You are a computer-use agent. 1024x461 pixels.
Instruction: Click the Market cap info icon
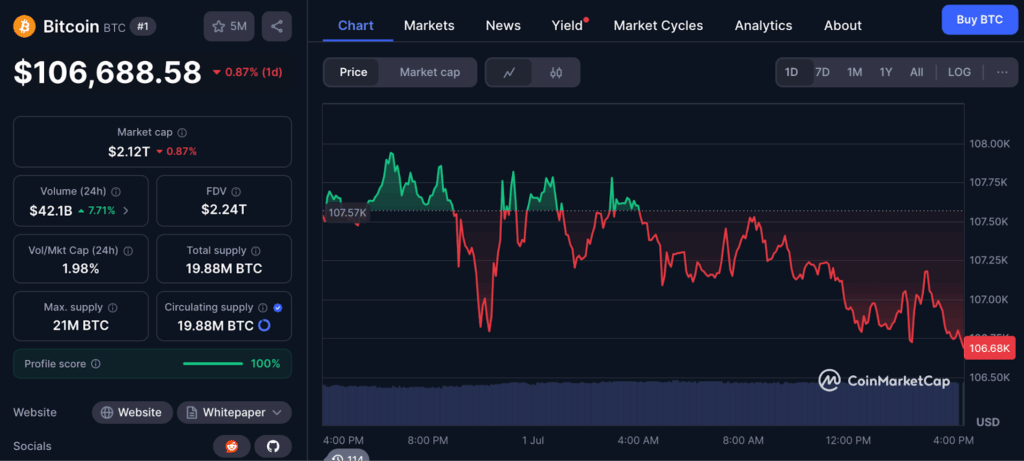[x=182, y=132]
